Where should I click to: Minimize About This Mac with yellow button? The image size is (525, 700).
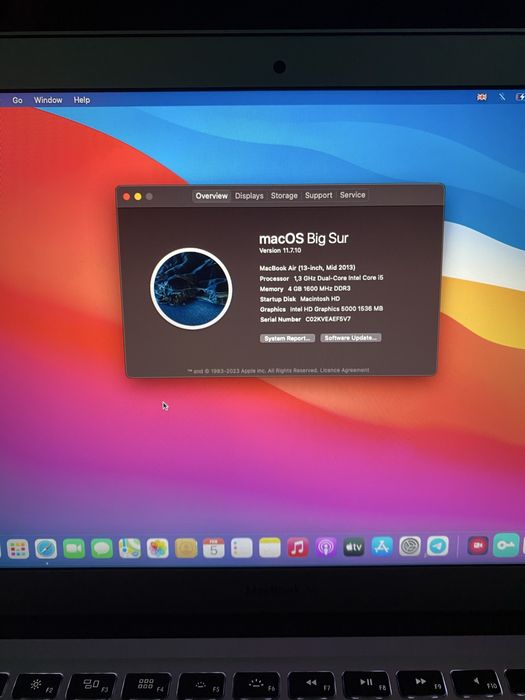point(138,197)
